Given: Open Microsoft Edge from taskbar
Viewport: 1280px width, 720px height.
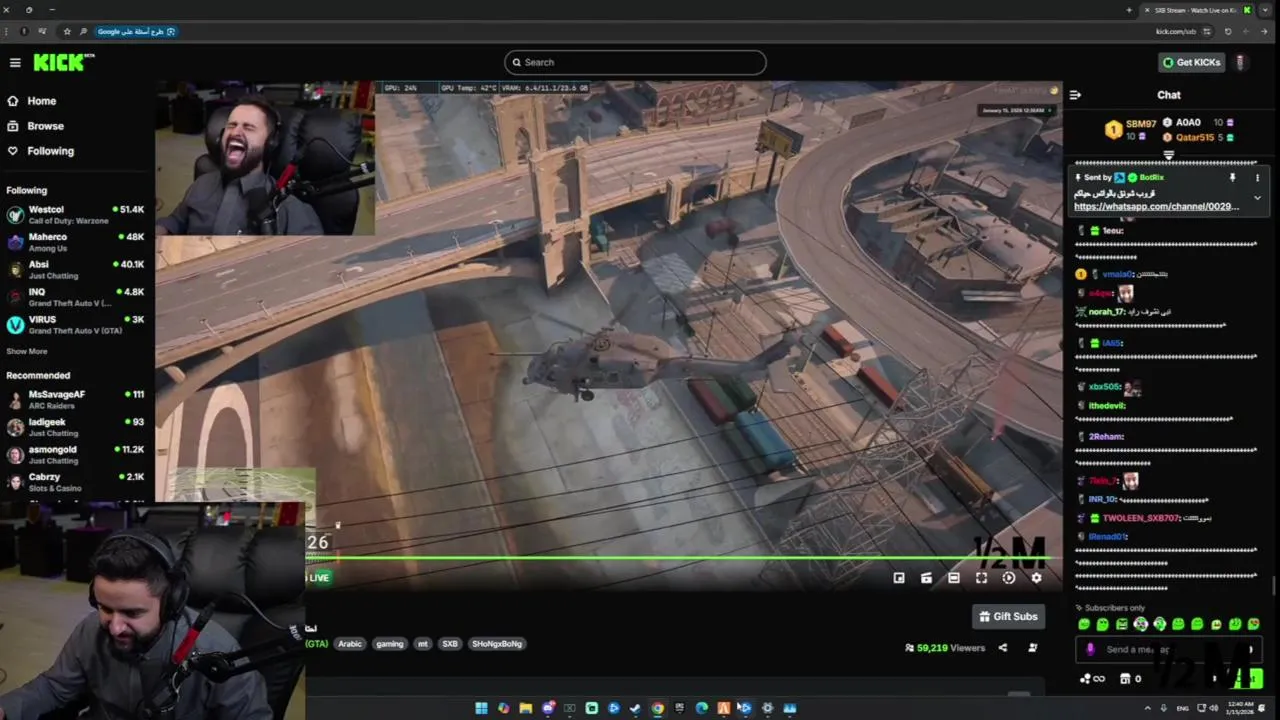Looking at the screenshot, I should pyautogui.click(x=701, y=708).
